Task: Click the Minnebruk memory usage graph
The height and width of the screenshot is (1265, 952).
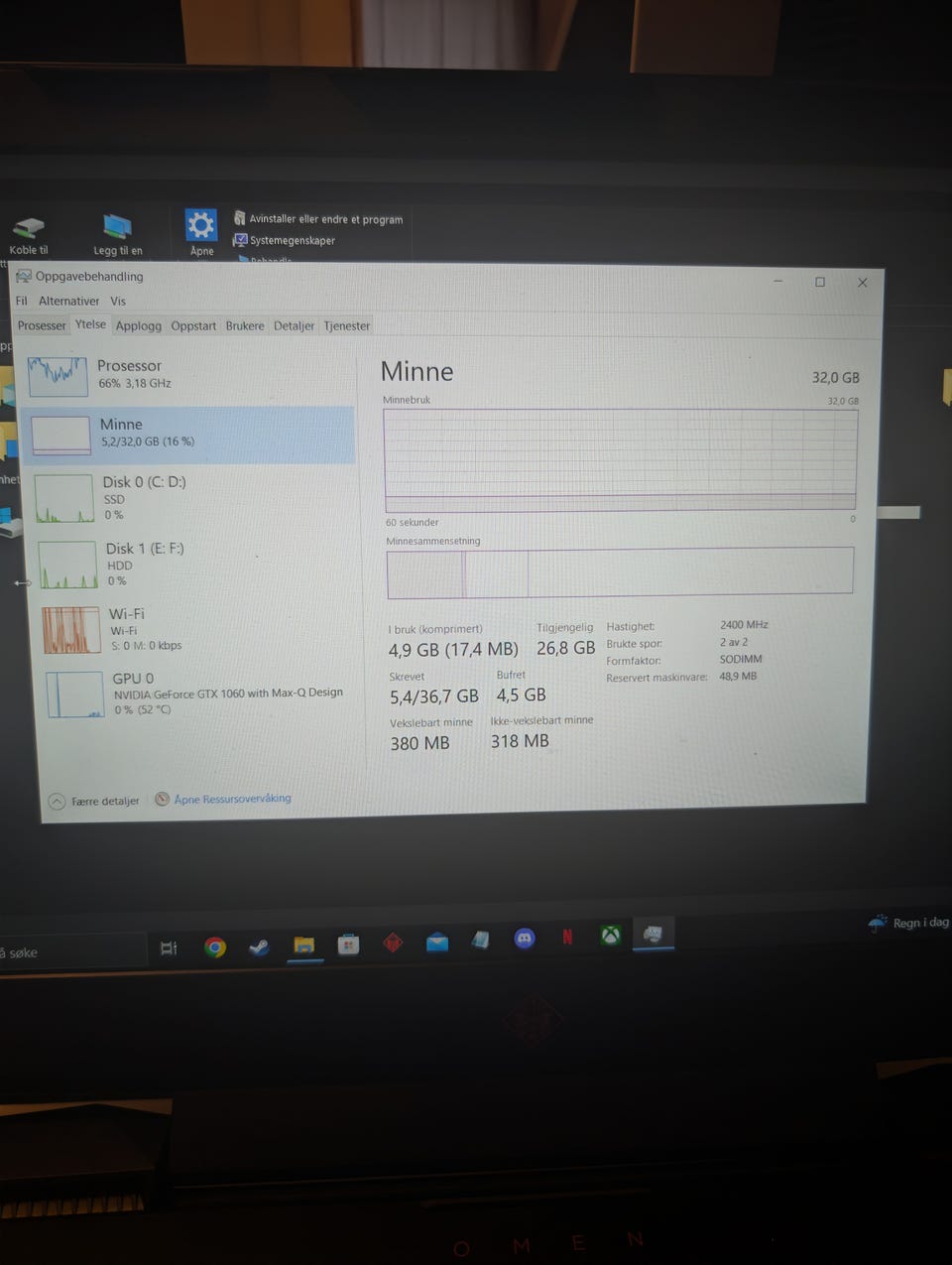Action: tap(621, 459)
